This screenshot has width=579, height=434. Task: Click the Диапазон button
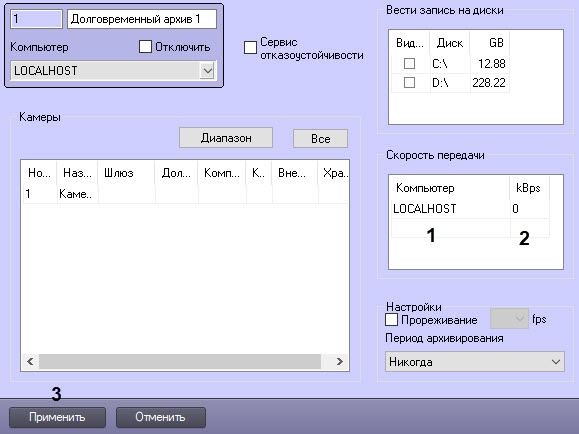(226, 138)
